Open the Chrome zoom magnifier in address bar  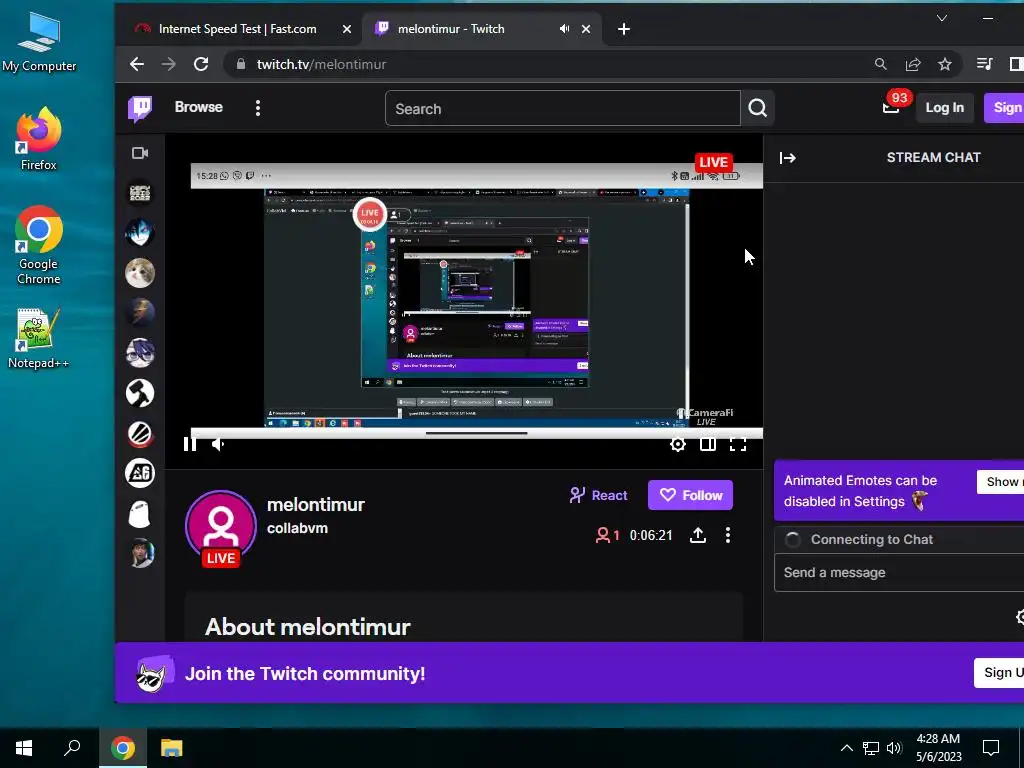pos(880,64)
